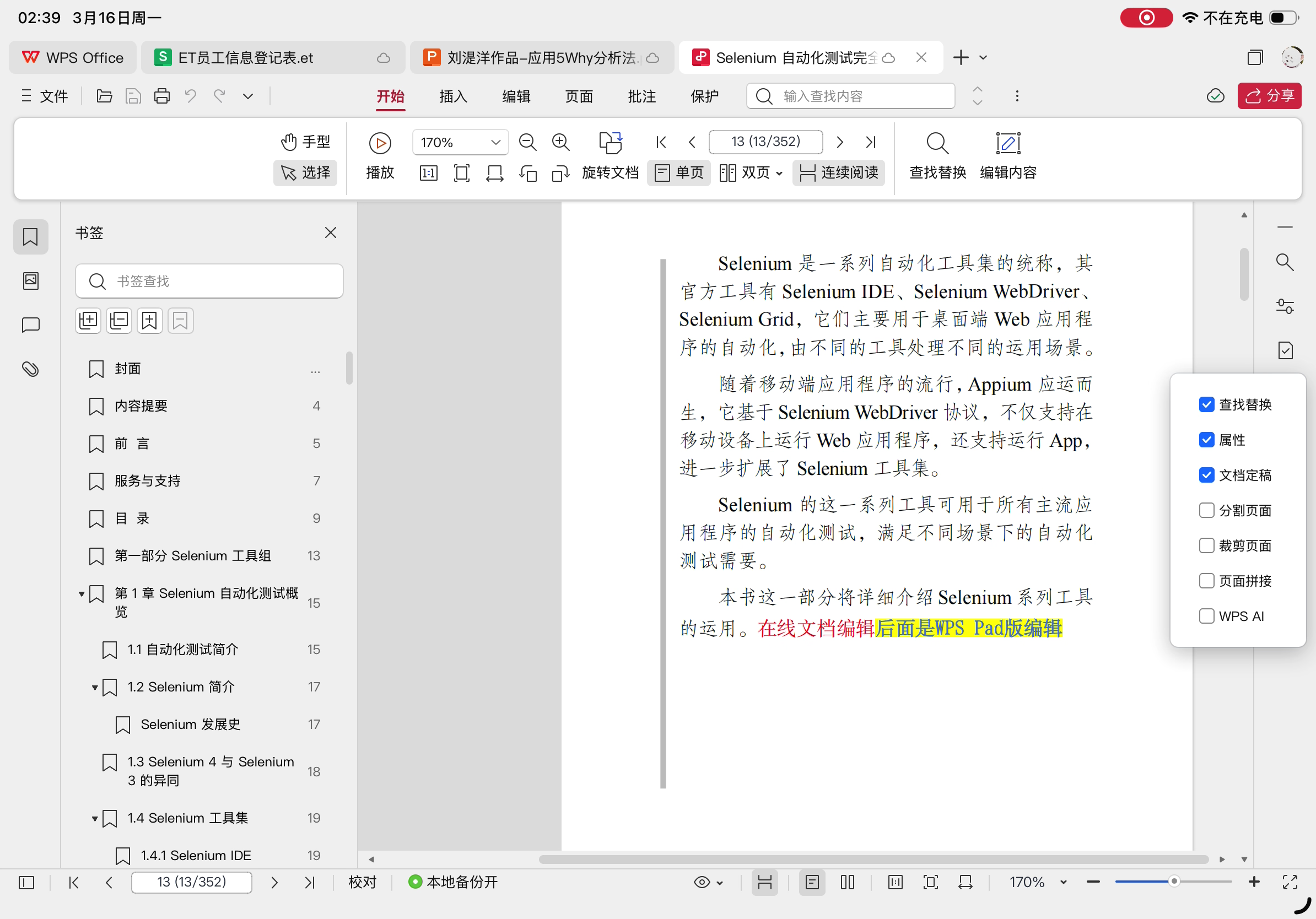Click the expand all bookmarks icon
1316x919 pixels.
[x=88, y=320]
